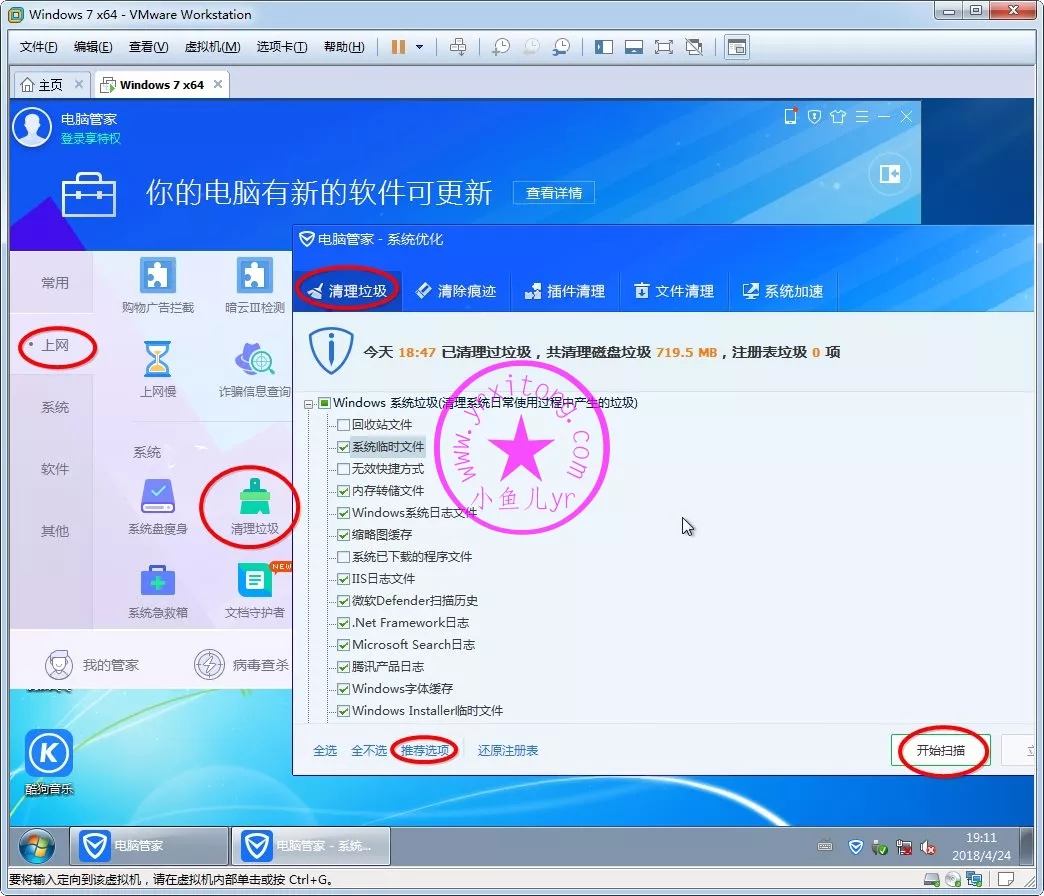Collapse the Windows 系统垃圾 tree node

tap(308, 403)
